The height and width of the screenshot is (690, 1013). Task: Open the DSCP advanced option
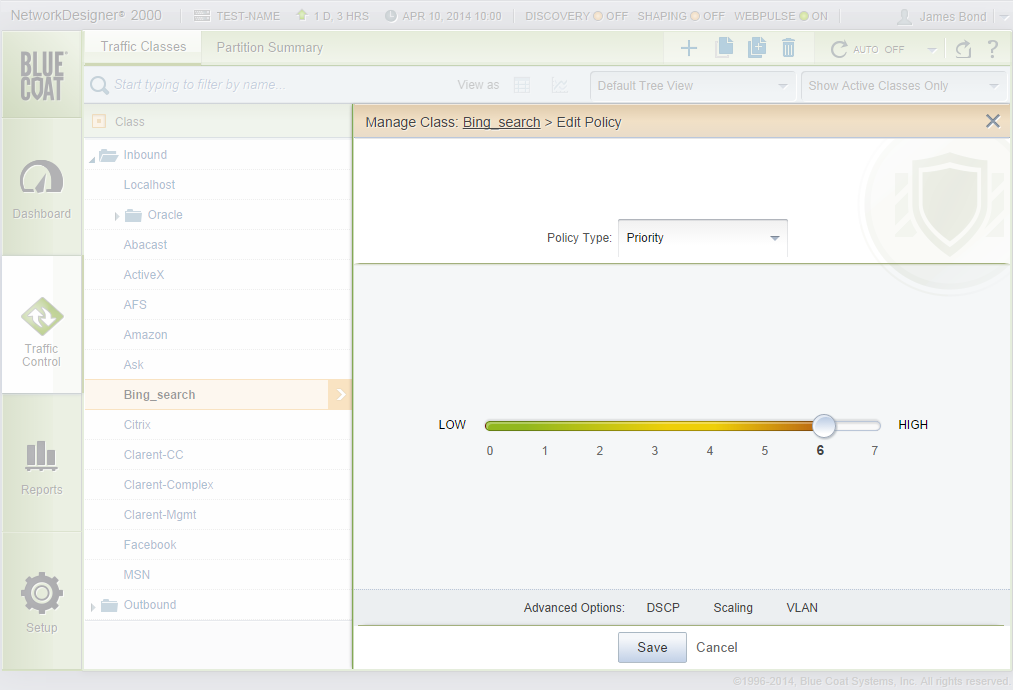(x=663, y=608)
